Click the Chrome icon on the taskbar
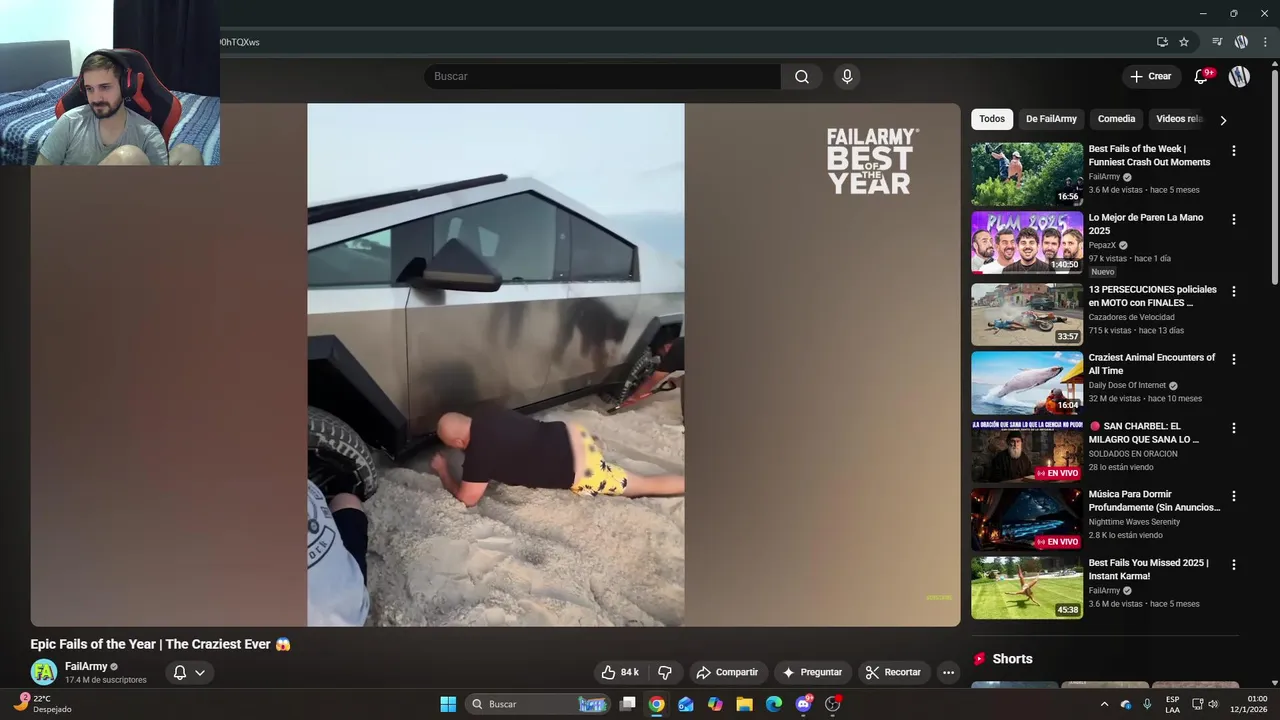 click(656, 704)
